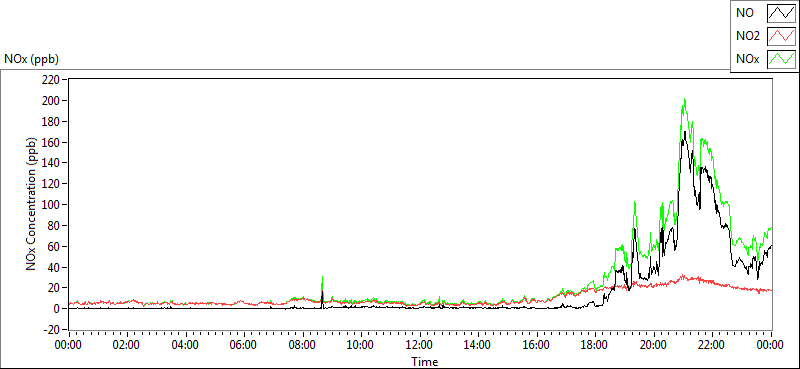The height and width of the screenshot is (369, 800).
Task: Click the 08:00 time axis label
Action: tap(302, 346)
